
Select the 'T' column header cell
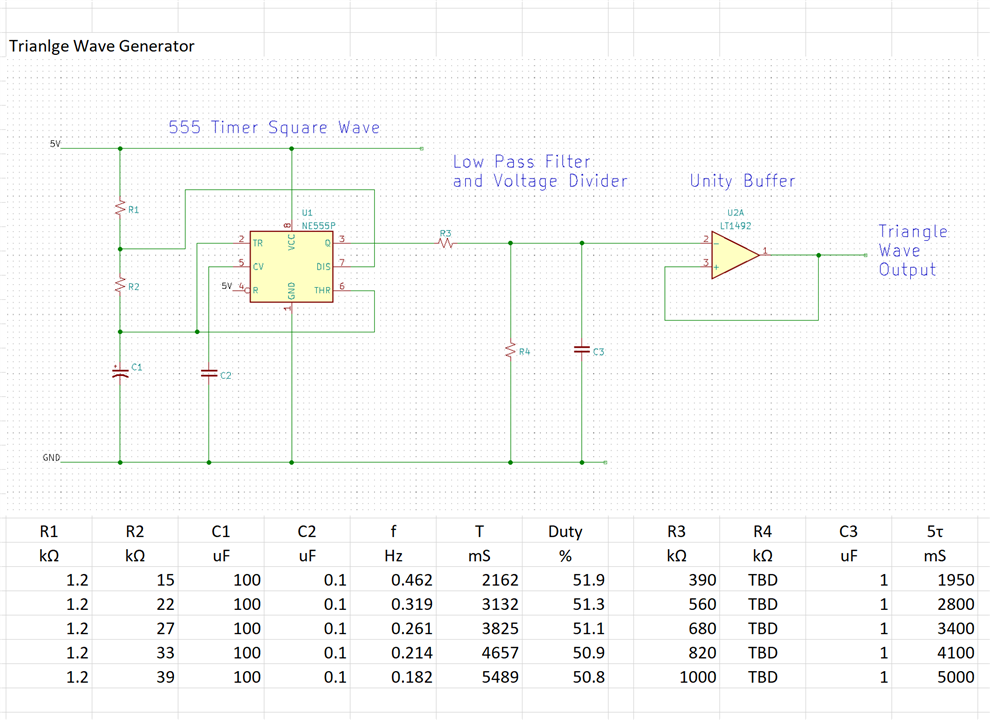click(x=479, y=531)
